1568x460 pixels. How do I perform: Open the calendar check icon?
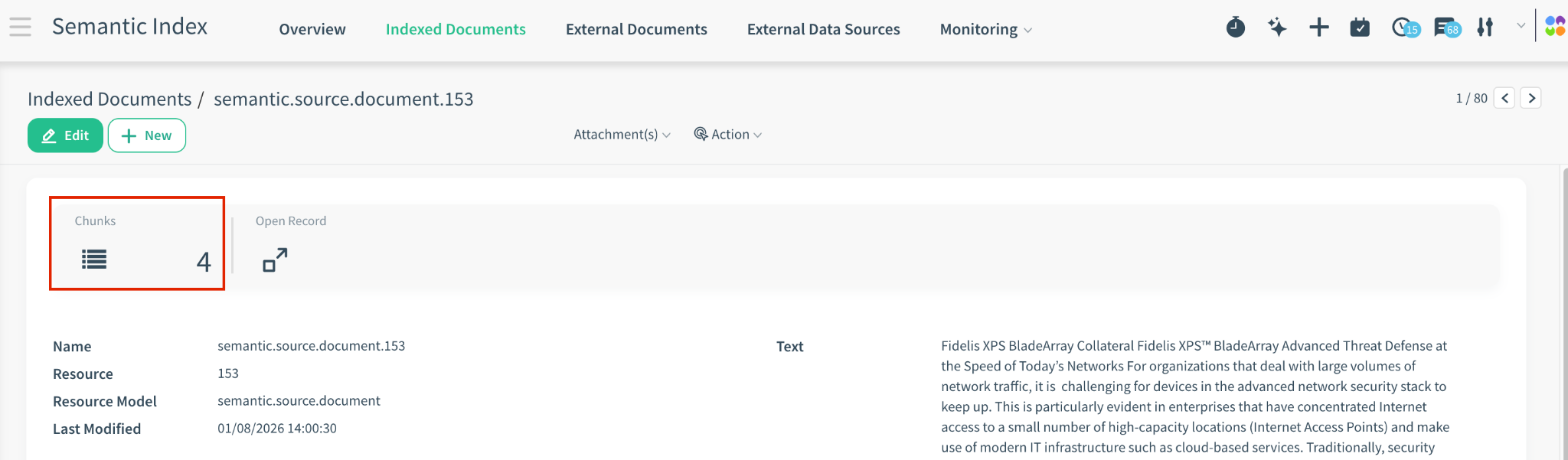click(x=1360, y=28)
